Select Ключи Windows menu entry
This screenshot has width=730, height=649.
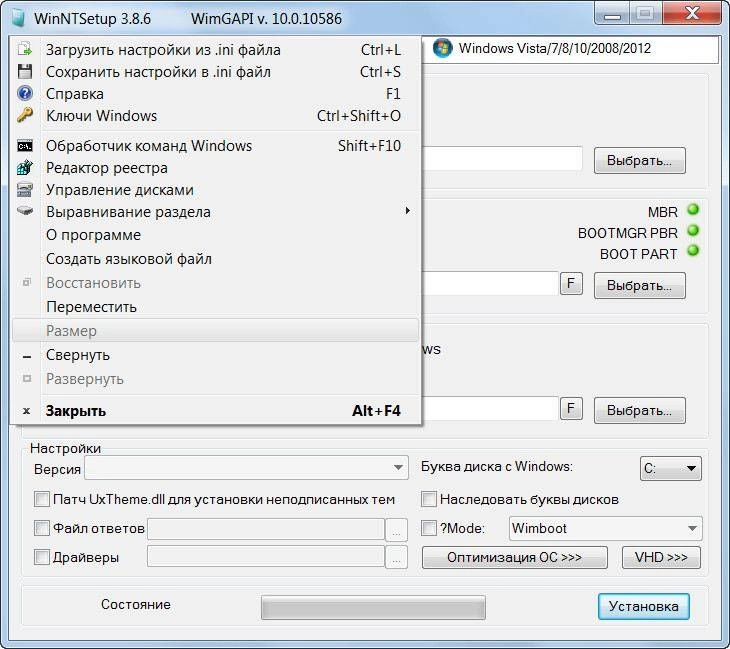click(216, 115)
